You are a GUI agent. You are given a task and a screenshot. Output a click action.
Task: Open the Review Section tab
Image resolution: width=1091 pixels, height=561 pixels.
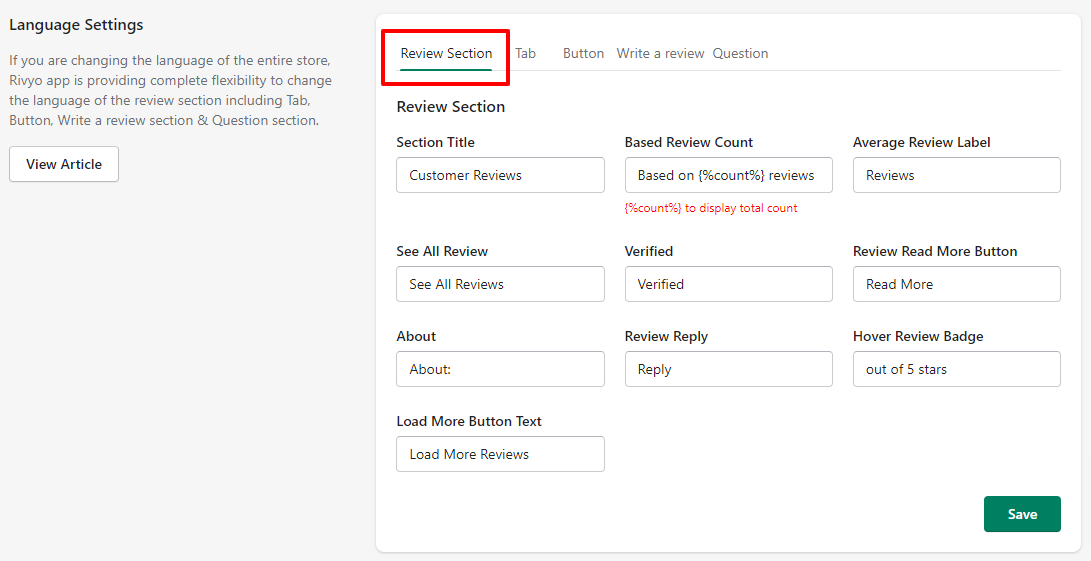[x=446, y=54]
